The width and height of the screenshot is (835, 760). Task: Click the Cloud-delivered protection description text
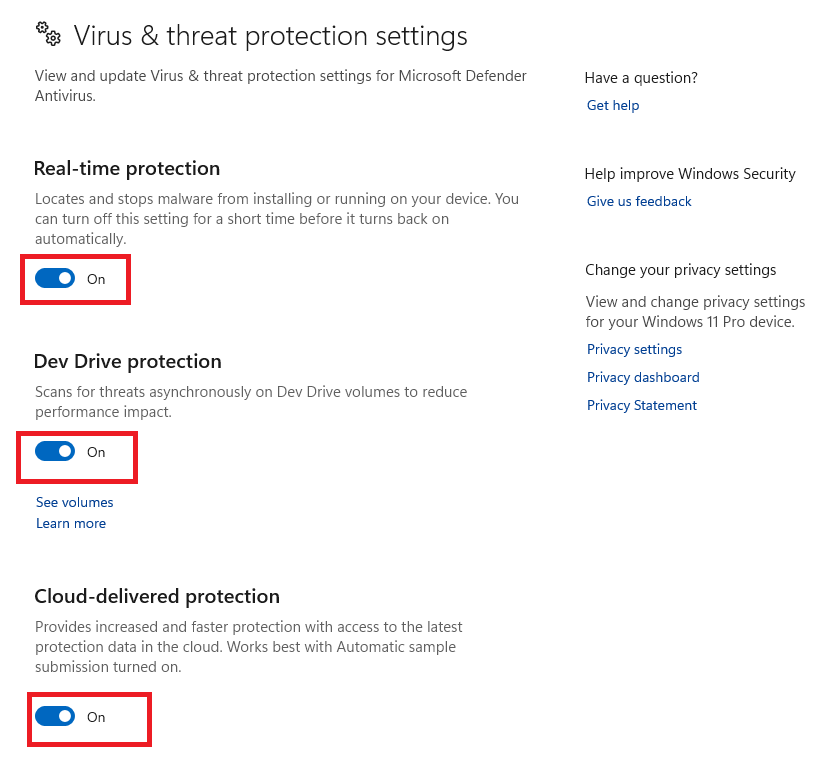tap(248, 647)
